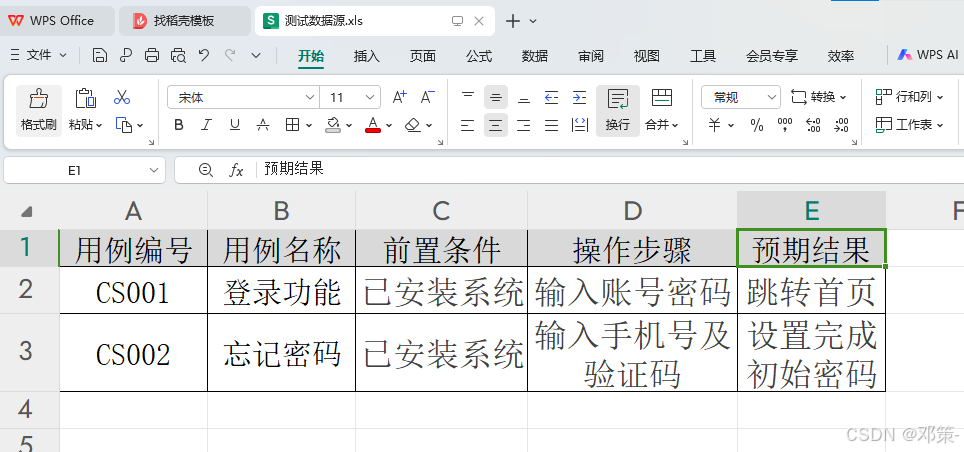964x452 pixels.
Task: Open the number format dropdown (常规)
Action: click(772, 97)
